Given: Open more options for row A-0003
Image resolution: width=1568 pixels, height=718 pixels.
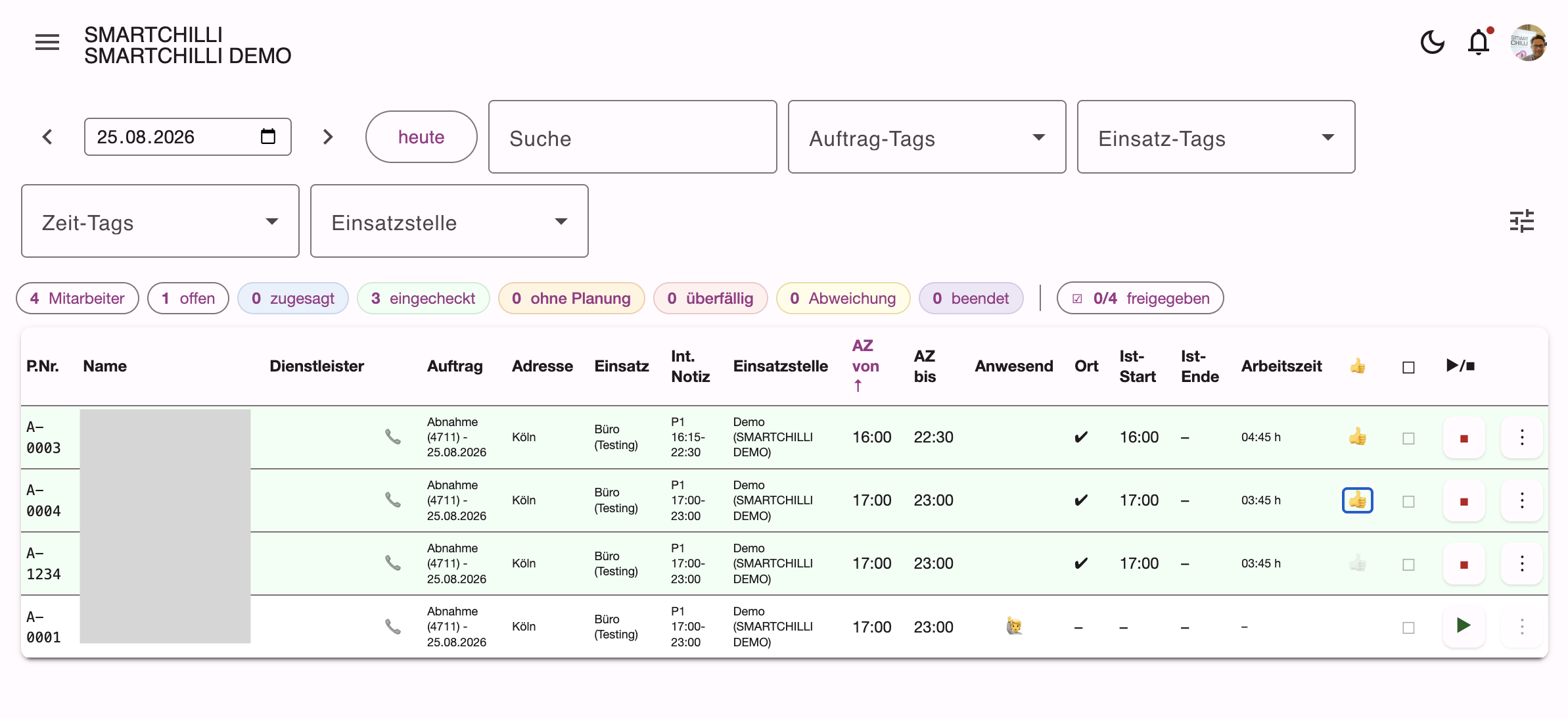Looking at the screenshot, I should coord(1522,437).
